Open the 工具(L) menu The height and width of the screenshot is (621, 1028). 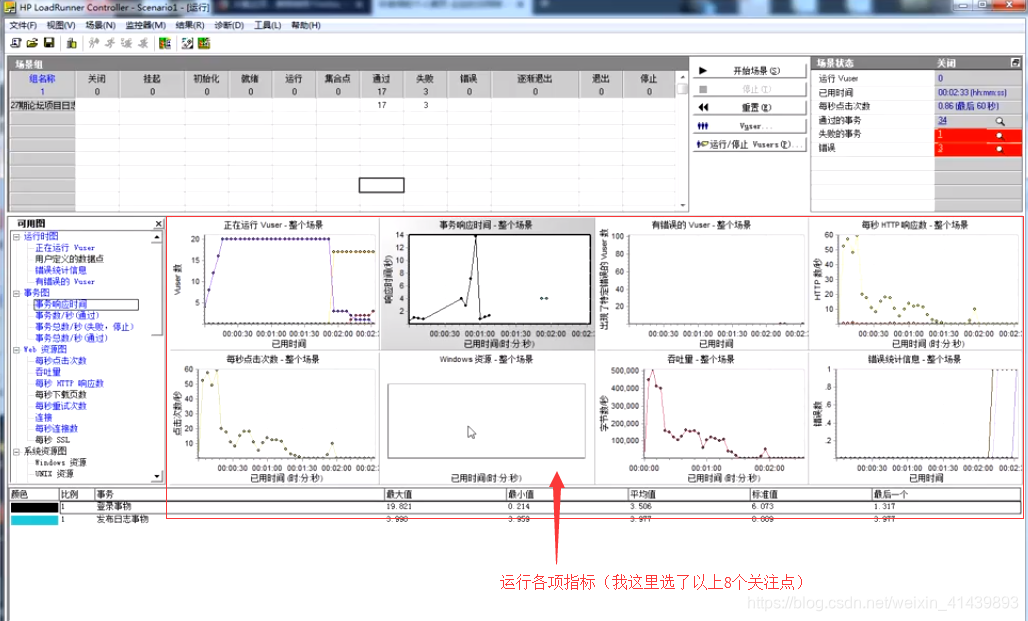267,25
